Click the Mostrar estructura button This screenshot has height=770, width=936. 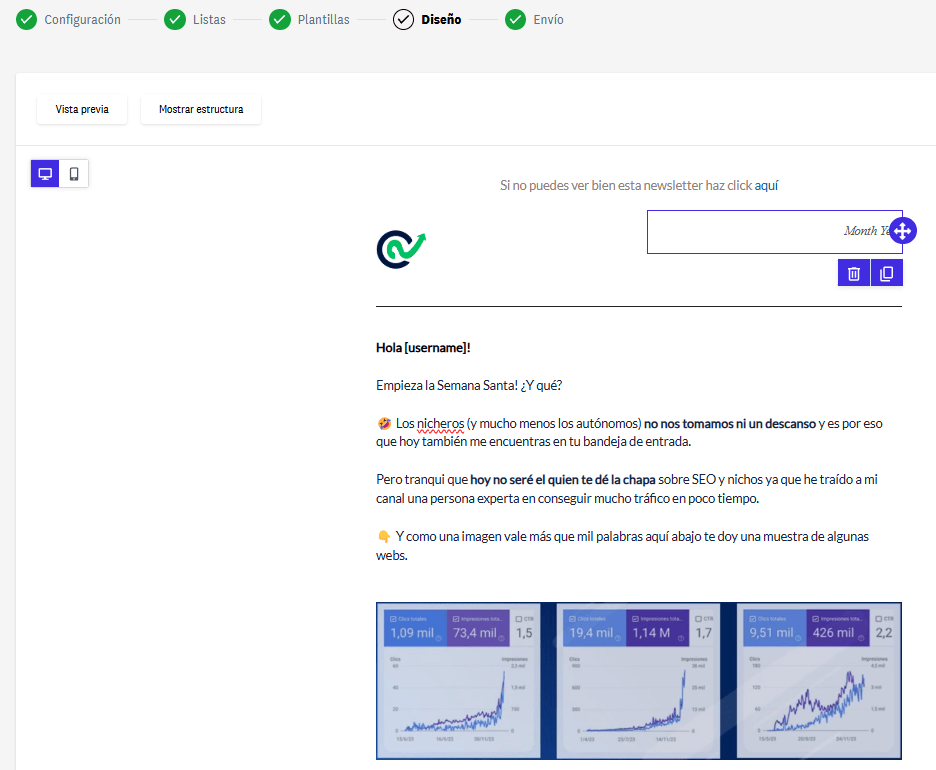[x=200, y=110]
